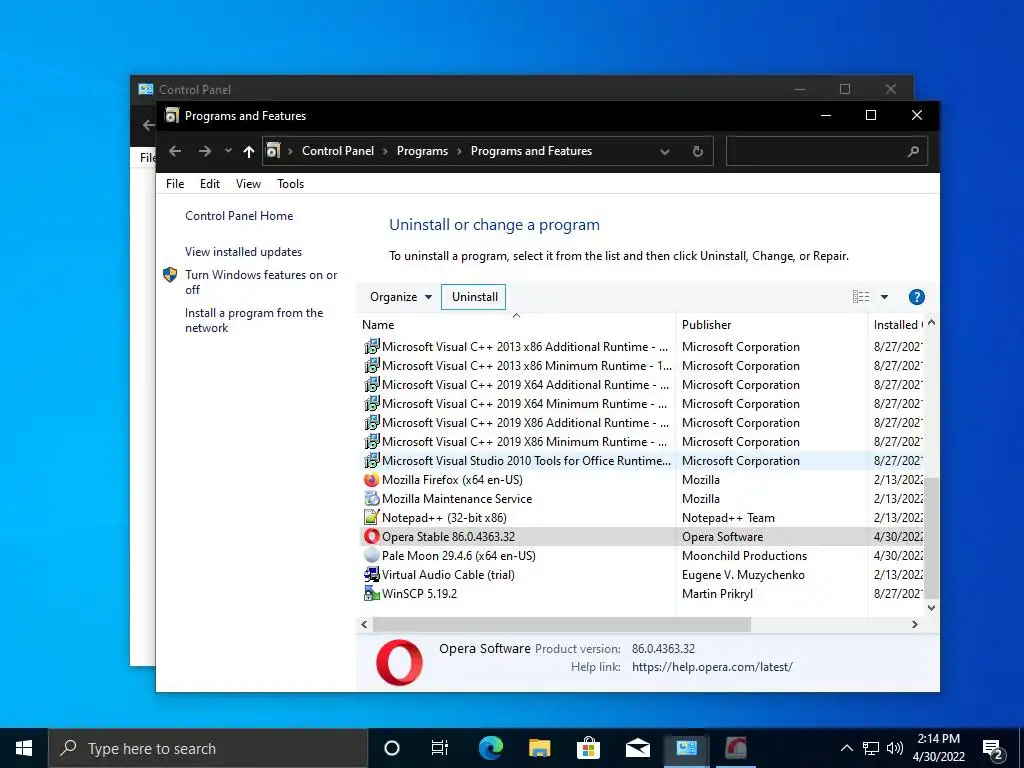
Task: Click the Control Panel breadcrumb
Action: pyautogui.click(x=338, y=151)
